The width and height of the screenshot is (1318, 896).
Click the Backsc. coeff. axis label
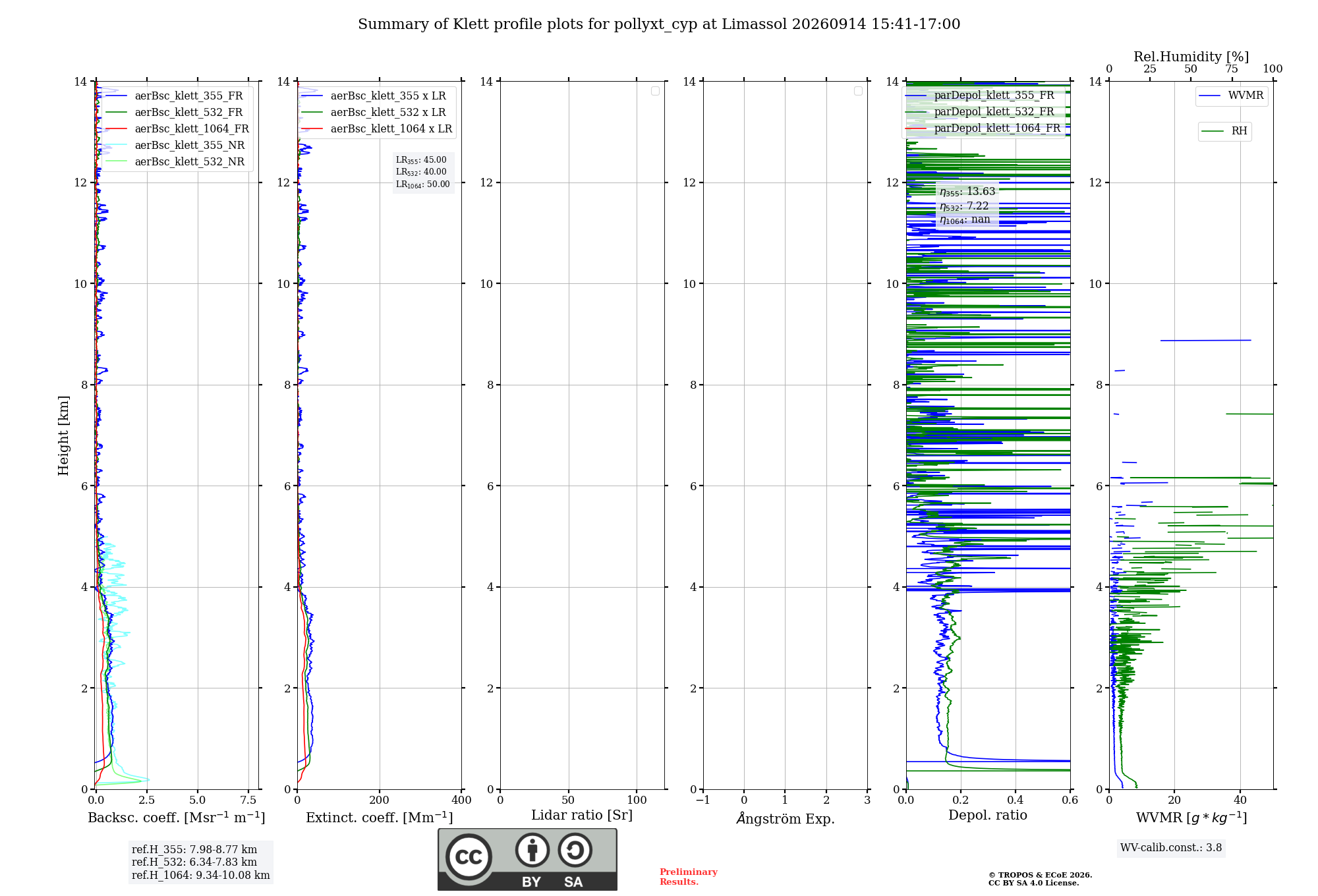click(177, 818)
